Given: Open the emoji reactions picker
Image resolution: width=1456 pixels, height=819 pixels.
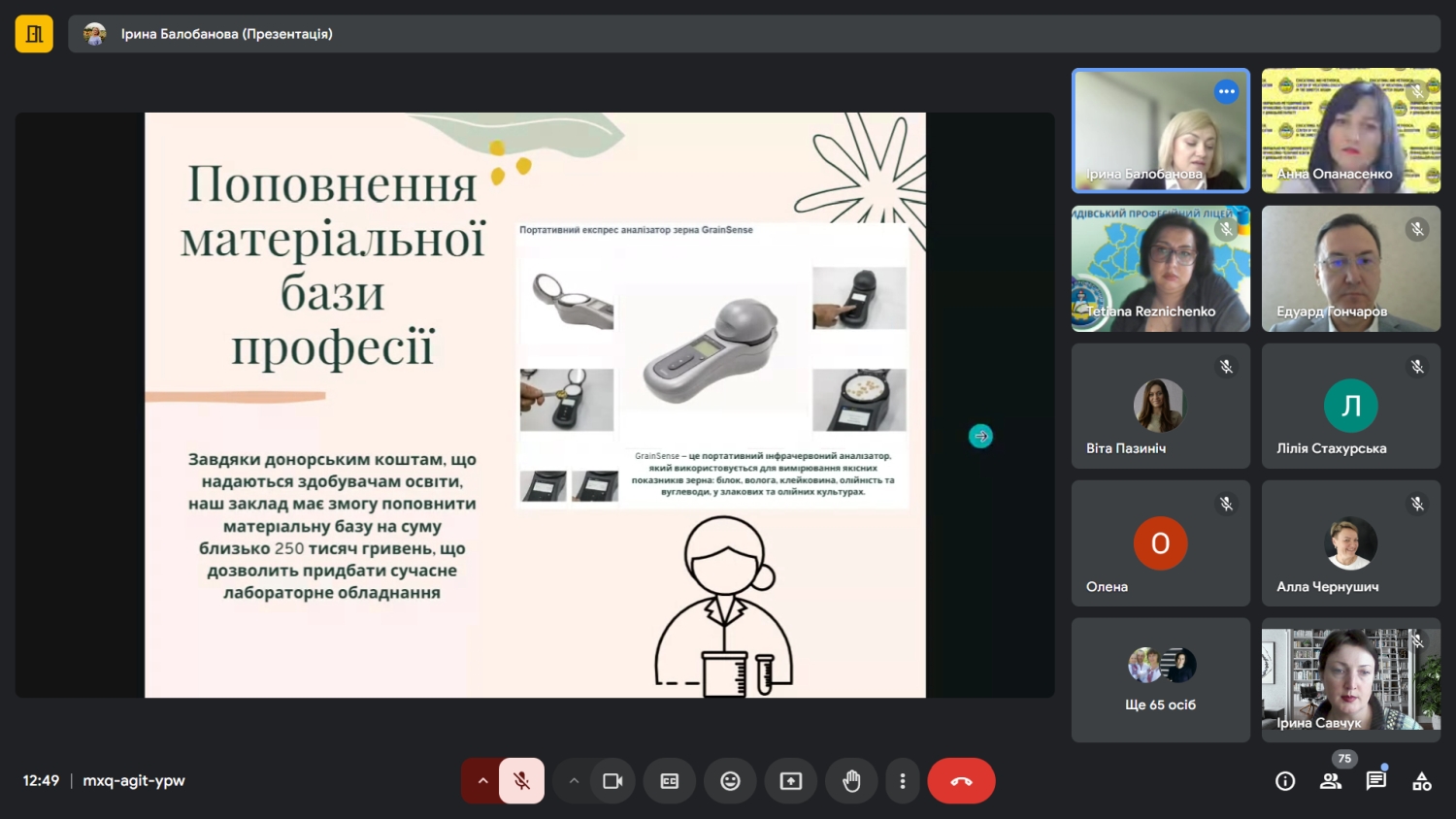Looking at the screenshot, I should pos(730,781).
